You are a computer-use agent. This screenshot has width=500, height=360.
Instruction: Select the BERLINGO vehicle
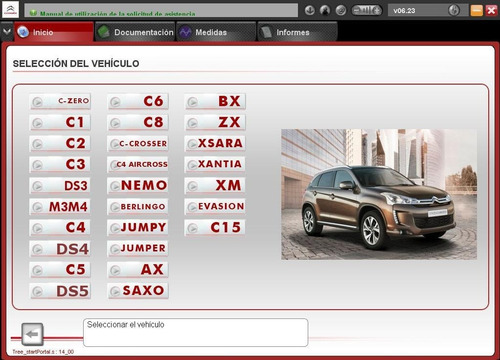138,207
